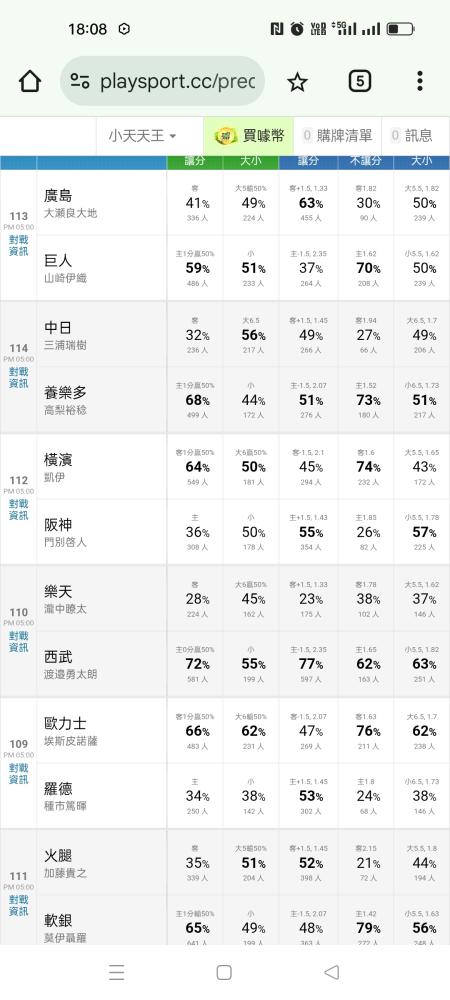The height and width of the screenshot is (1000, 450).
Task: Expand the 小天天王 account dropdown
Action: (142, 136)
